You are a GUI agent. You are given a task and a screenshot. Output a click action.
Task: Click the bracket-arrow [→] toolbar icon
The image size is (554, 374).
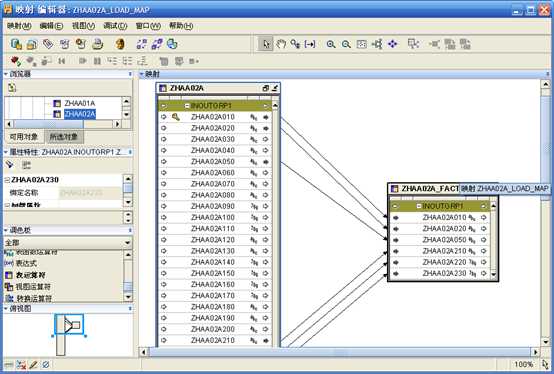[310, 44]
